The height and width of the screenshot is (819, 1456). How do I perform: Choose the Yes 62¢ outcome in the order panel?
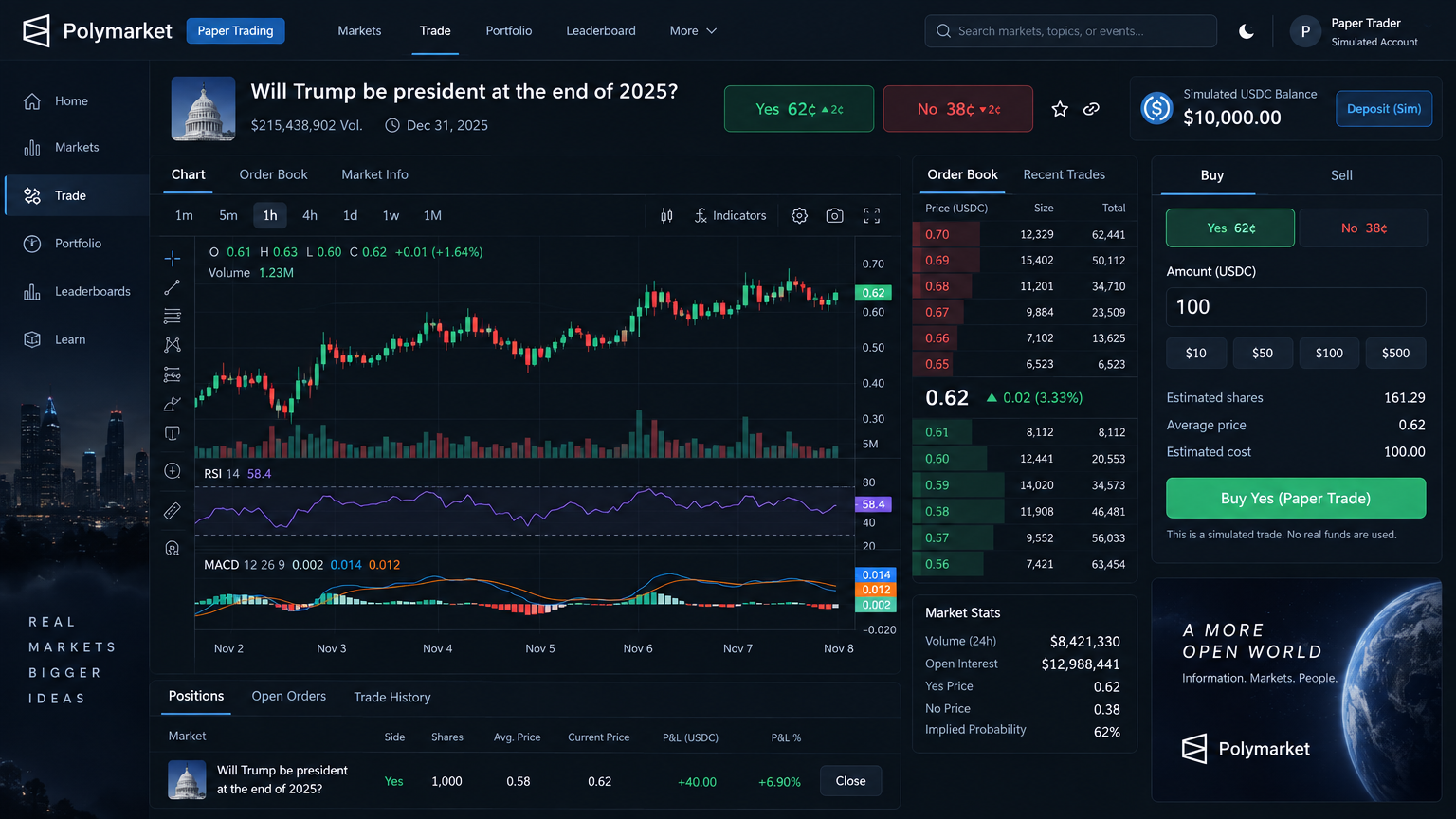pyautogui.click(x=1230, y=227)
